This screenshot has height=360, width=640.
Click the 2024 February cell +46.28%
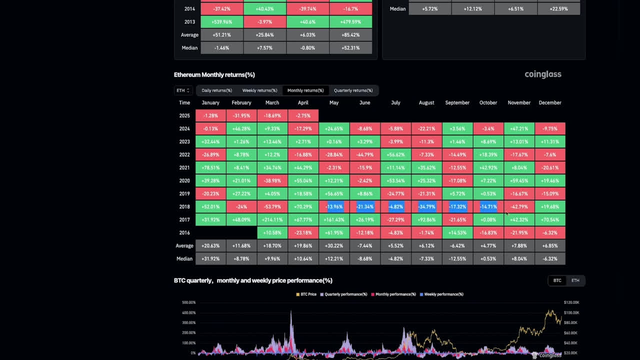coord(241,129)
